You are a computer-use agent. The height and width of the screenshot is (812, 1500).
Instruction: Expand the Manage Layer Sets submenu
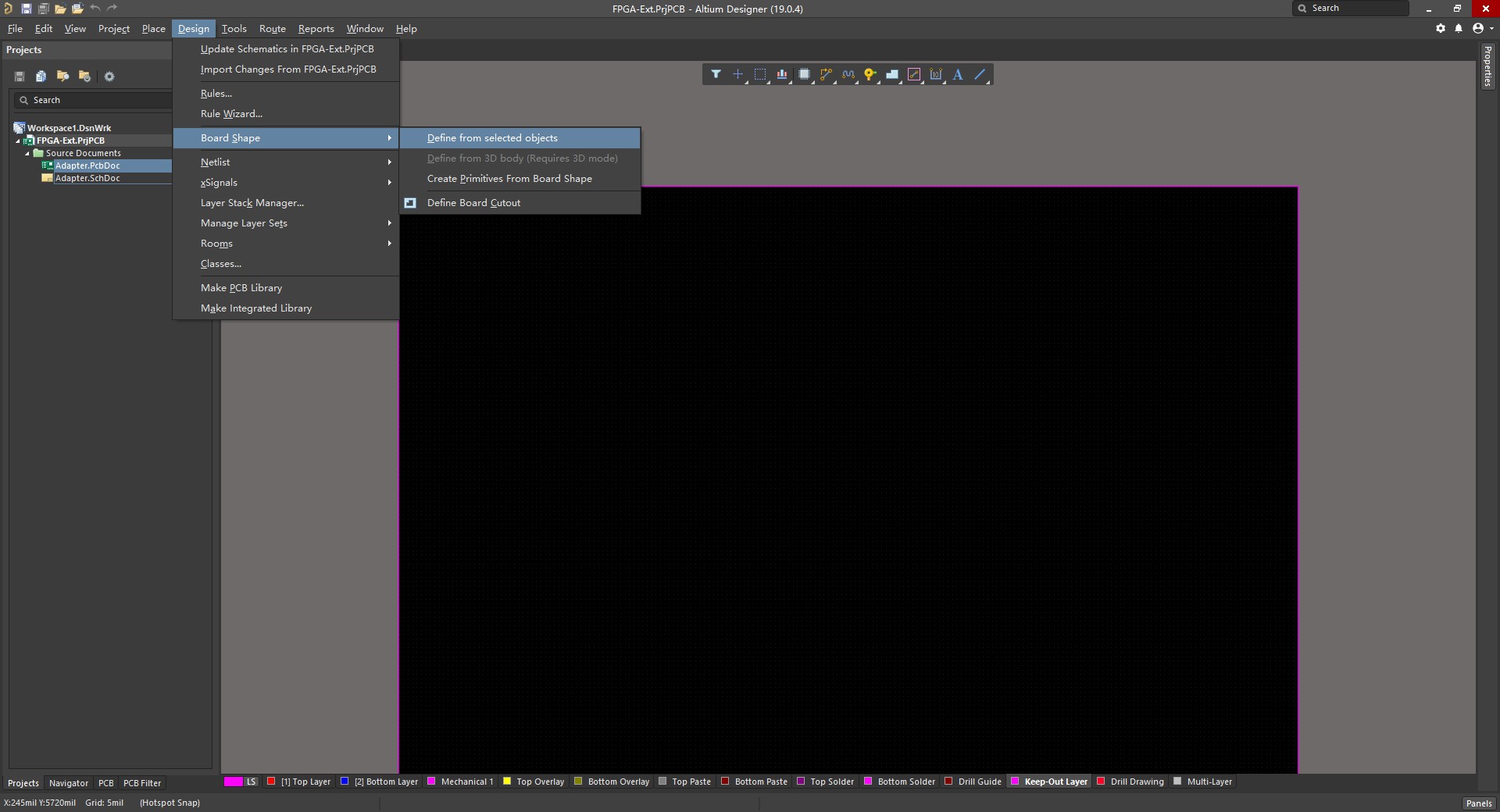[x=286, y=223]
